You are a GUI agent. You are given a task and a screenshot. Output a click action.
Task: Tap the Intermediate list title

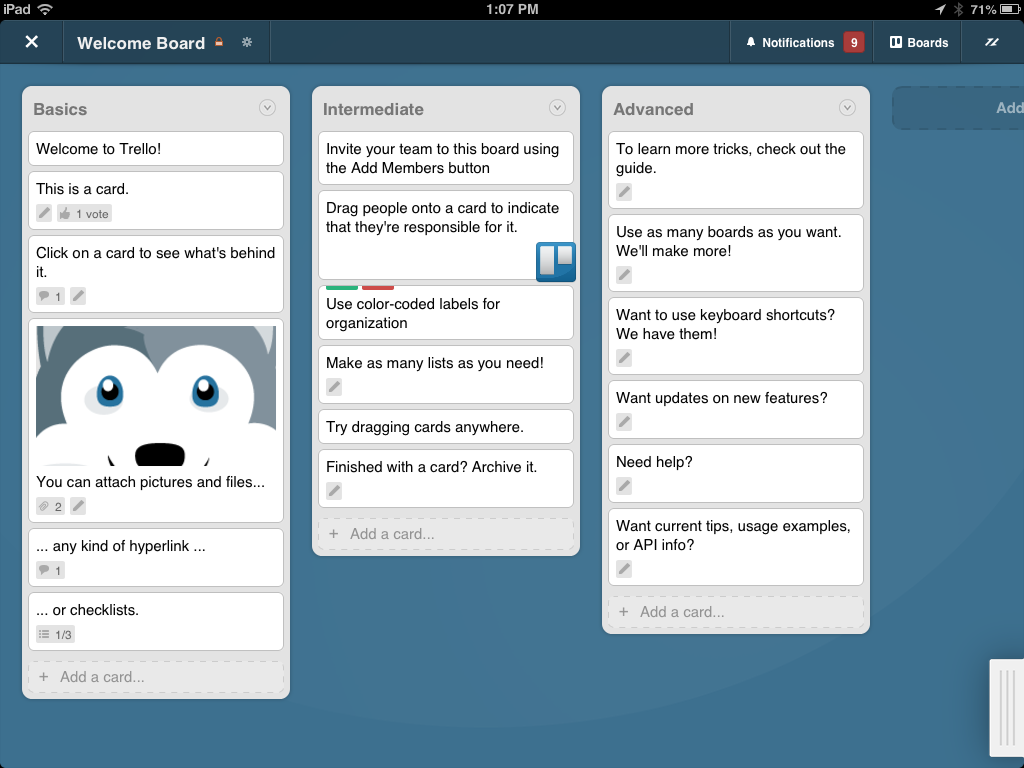point(373,109)
